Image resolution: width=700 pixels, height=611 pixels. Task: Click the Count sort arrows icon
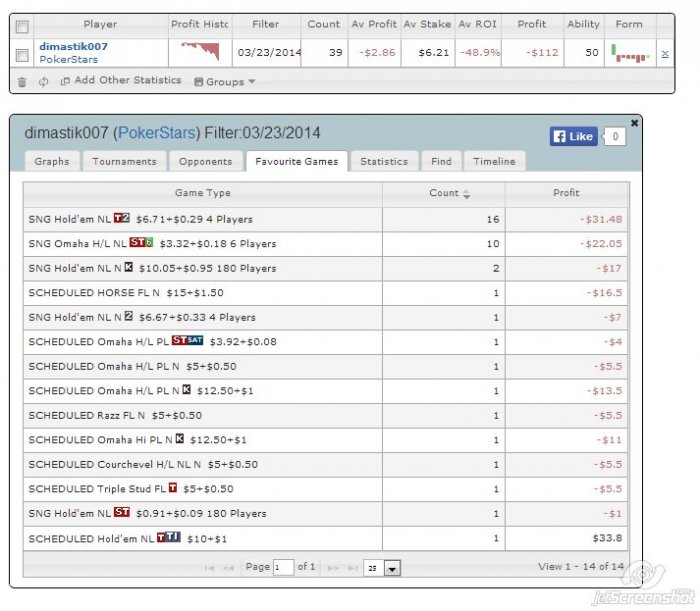(467, 194)
